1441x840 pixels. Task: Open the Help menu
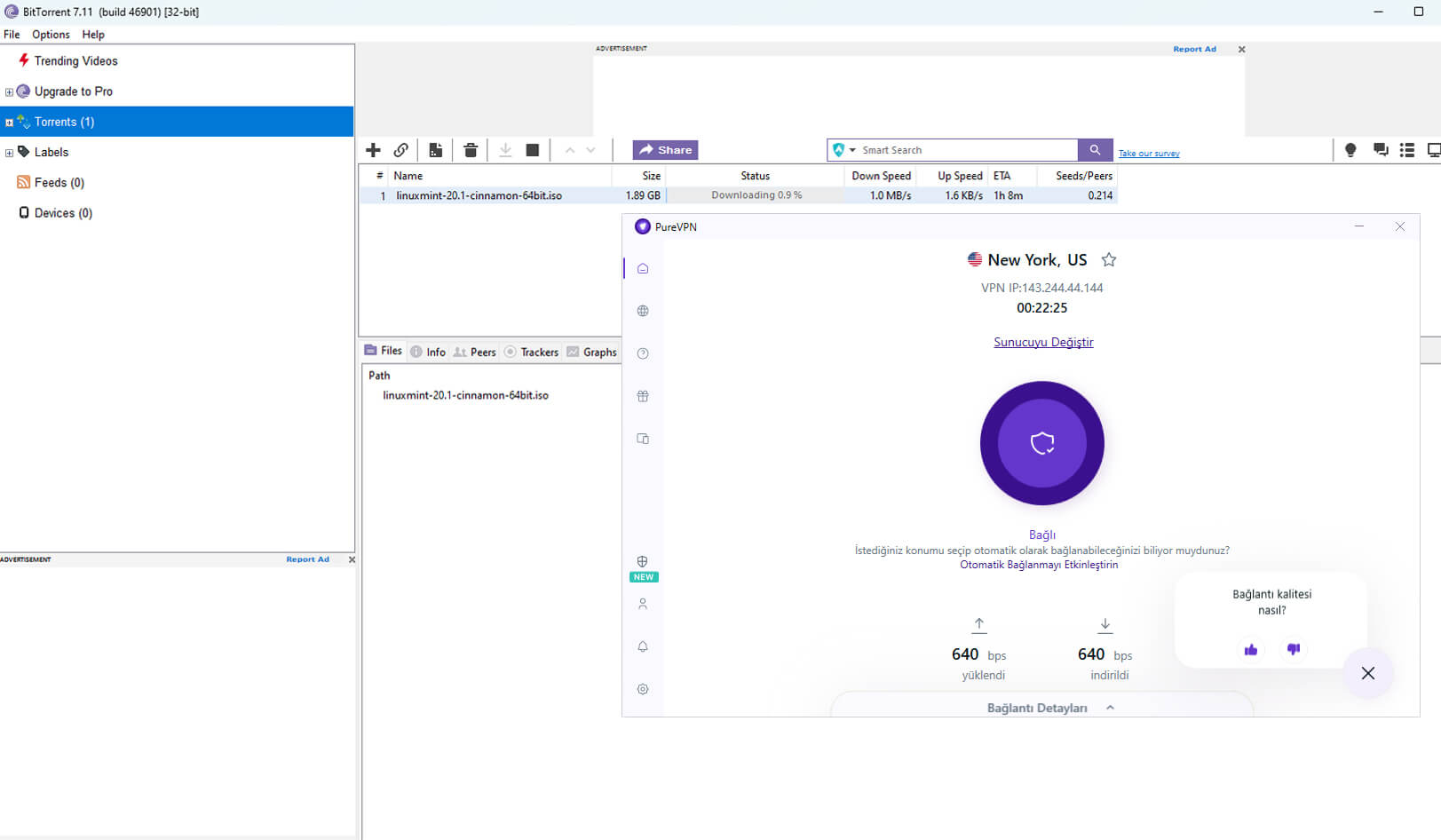pyautogui.click(x=93, y=35)
